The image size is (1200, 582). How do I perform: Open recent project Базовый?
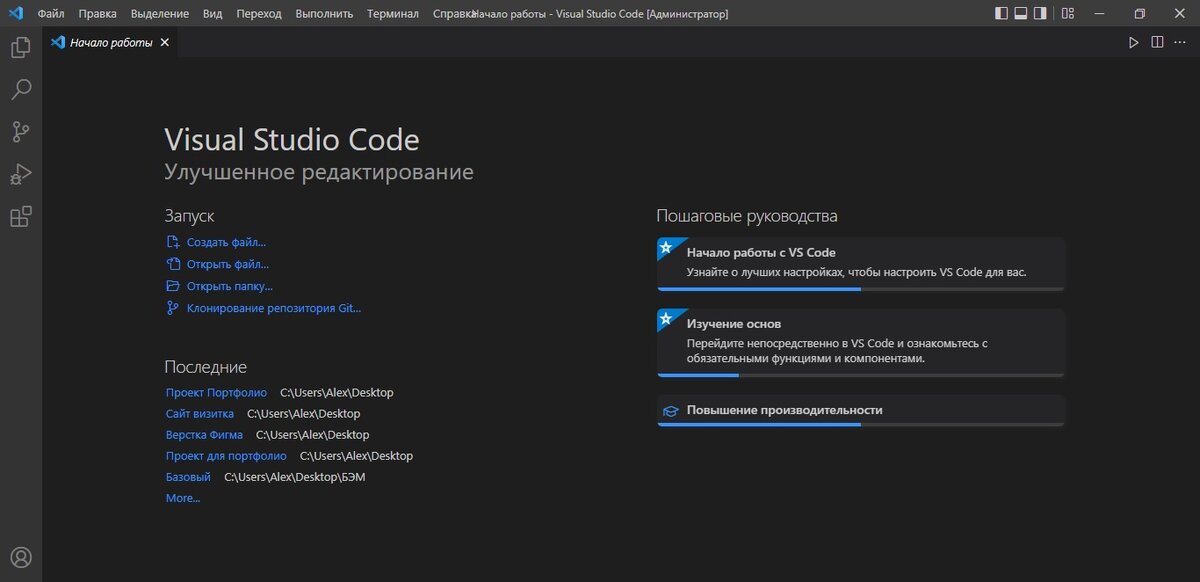point(188,477)
